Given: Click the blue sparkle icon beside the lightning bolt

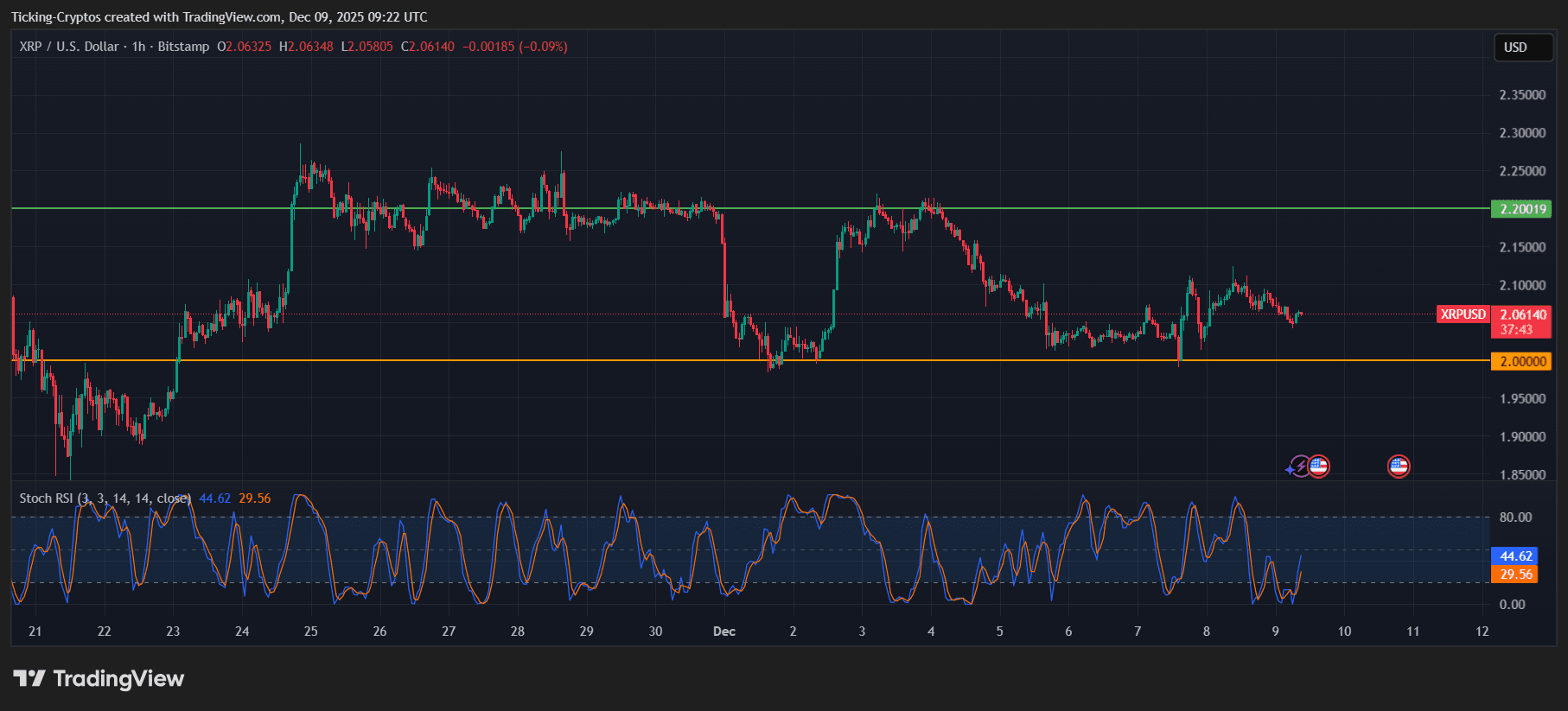Looking at the screenshot, I should [1290, 469].
